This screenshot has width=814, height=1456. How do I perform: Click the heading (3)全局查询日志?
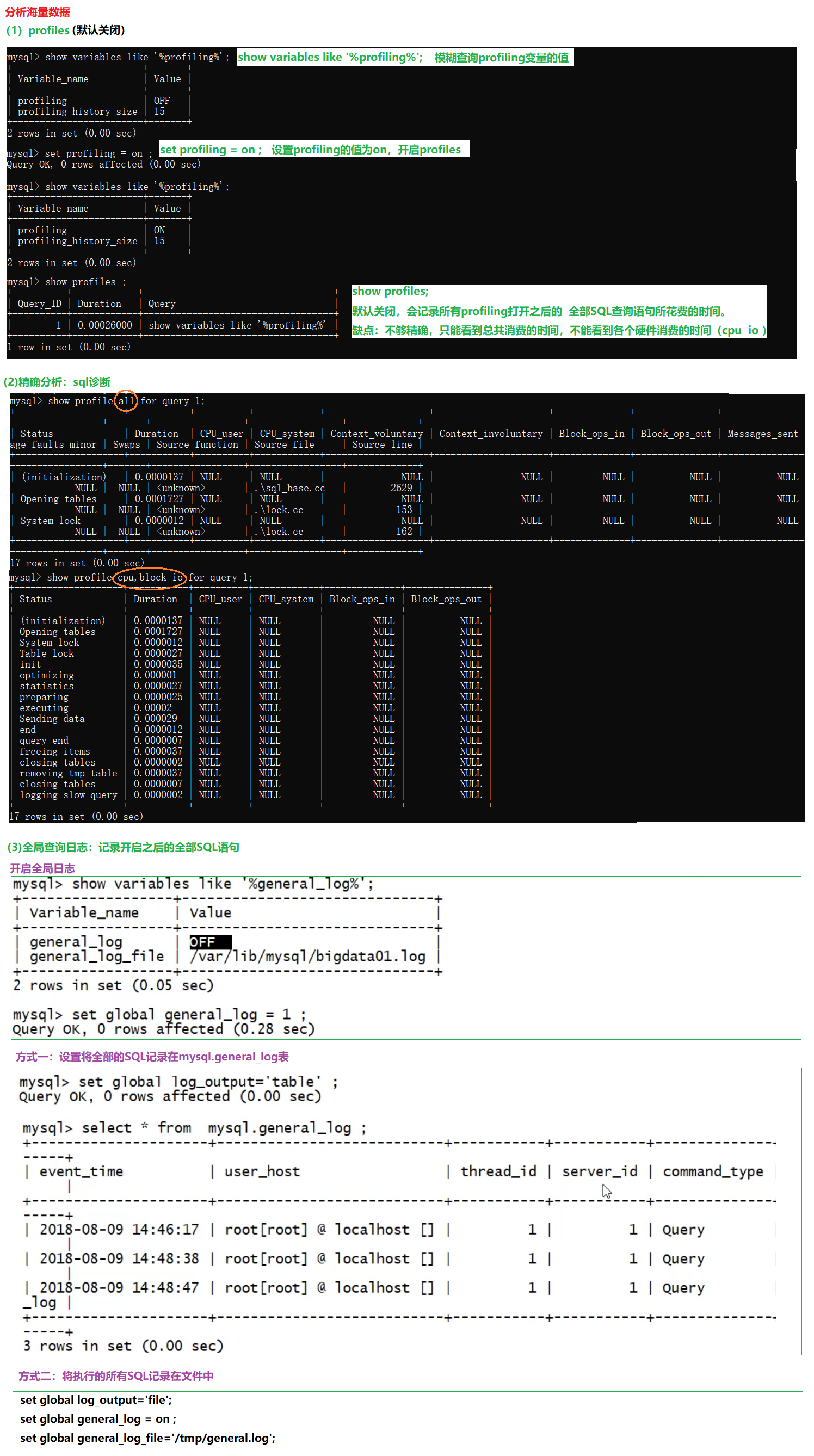[x=123, y=847]
